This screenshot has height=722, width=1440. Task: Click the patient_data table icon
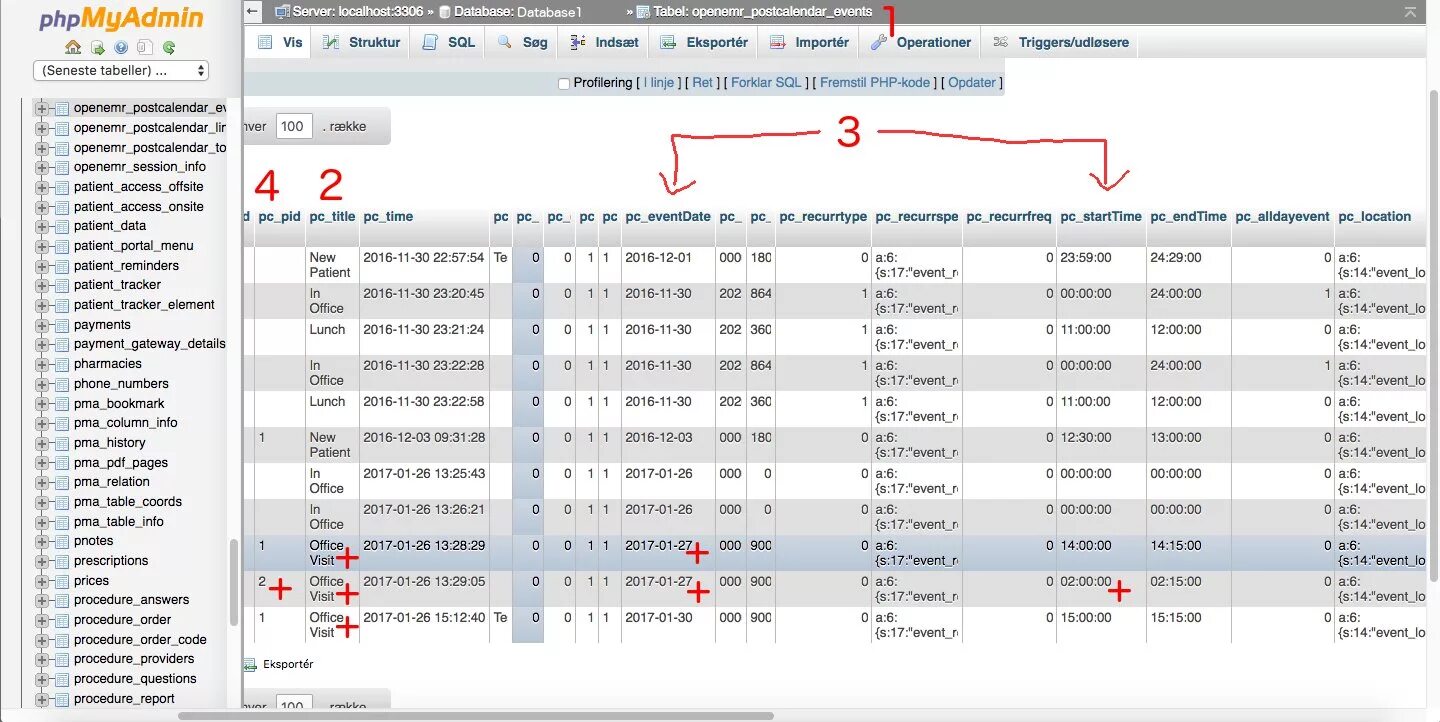pos(62,226)
